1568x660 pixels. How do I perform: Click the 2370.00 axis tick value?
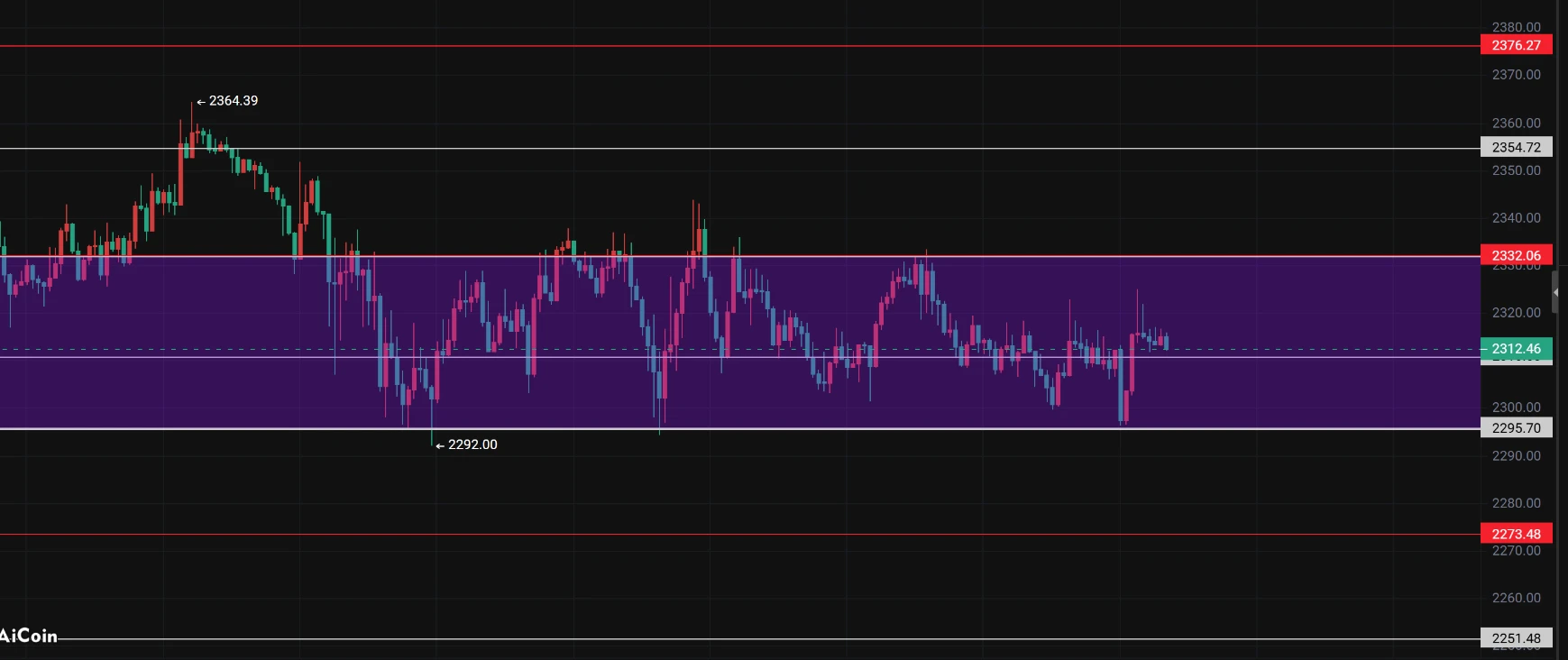(x=1517, y=75)
